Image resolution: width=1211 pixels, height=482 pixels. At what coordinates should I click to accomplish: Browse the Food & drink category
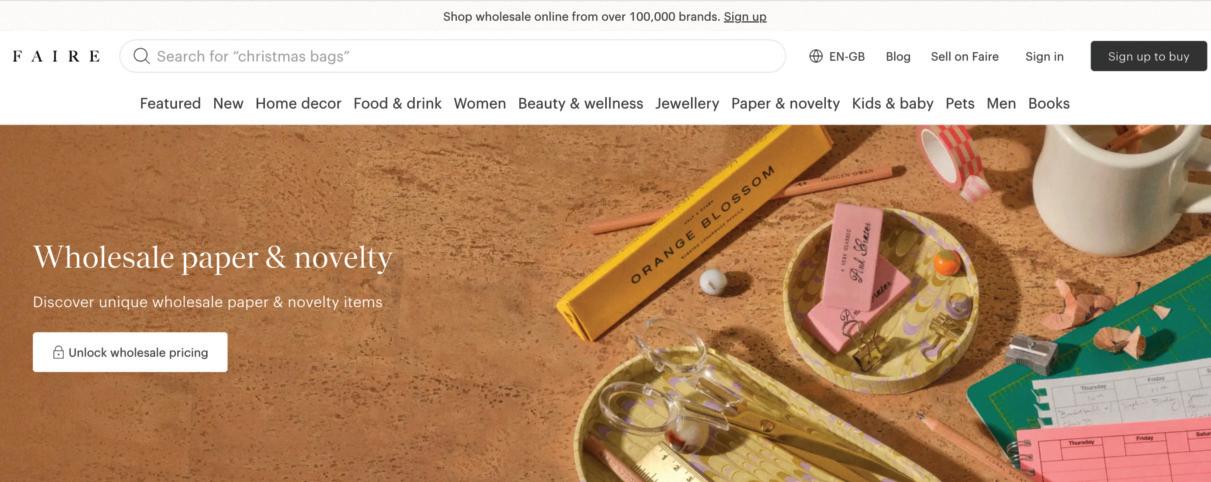click(x=397, y=103)
